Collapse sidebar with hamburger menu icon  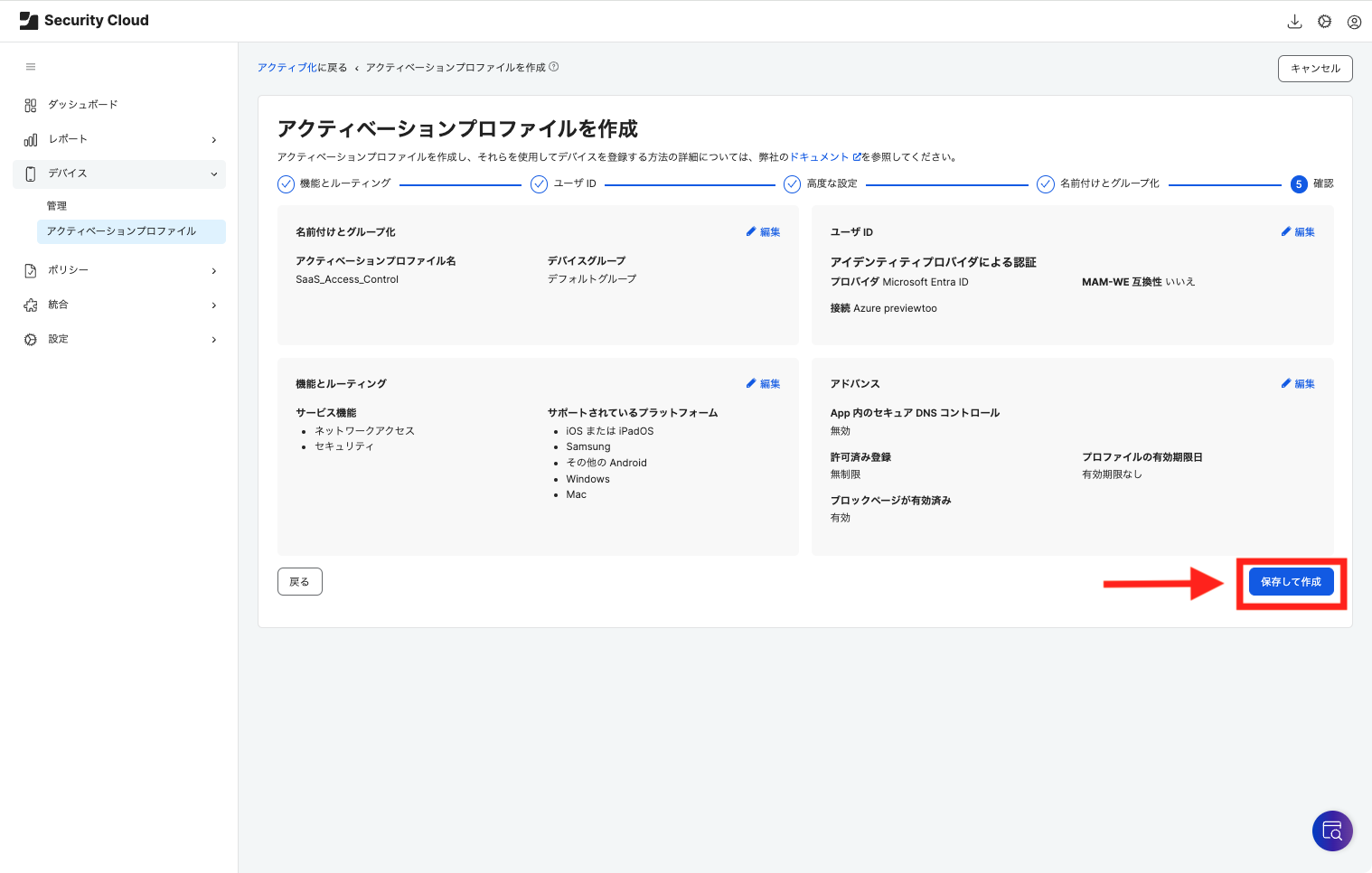click(31, 67)
